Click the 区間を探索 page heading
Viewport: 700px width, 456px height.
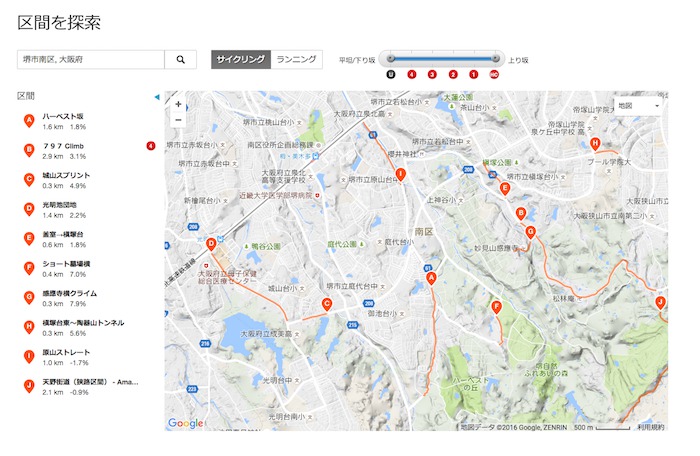(59, 22)
